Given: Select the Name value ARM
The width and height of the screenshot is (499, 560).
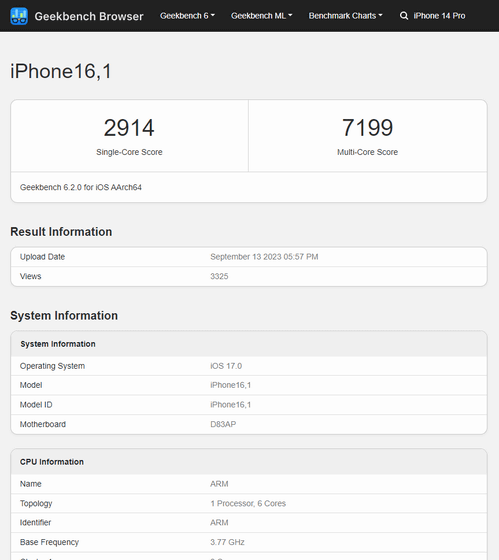Looking at the screenshot, I should tap(219, 484).
